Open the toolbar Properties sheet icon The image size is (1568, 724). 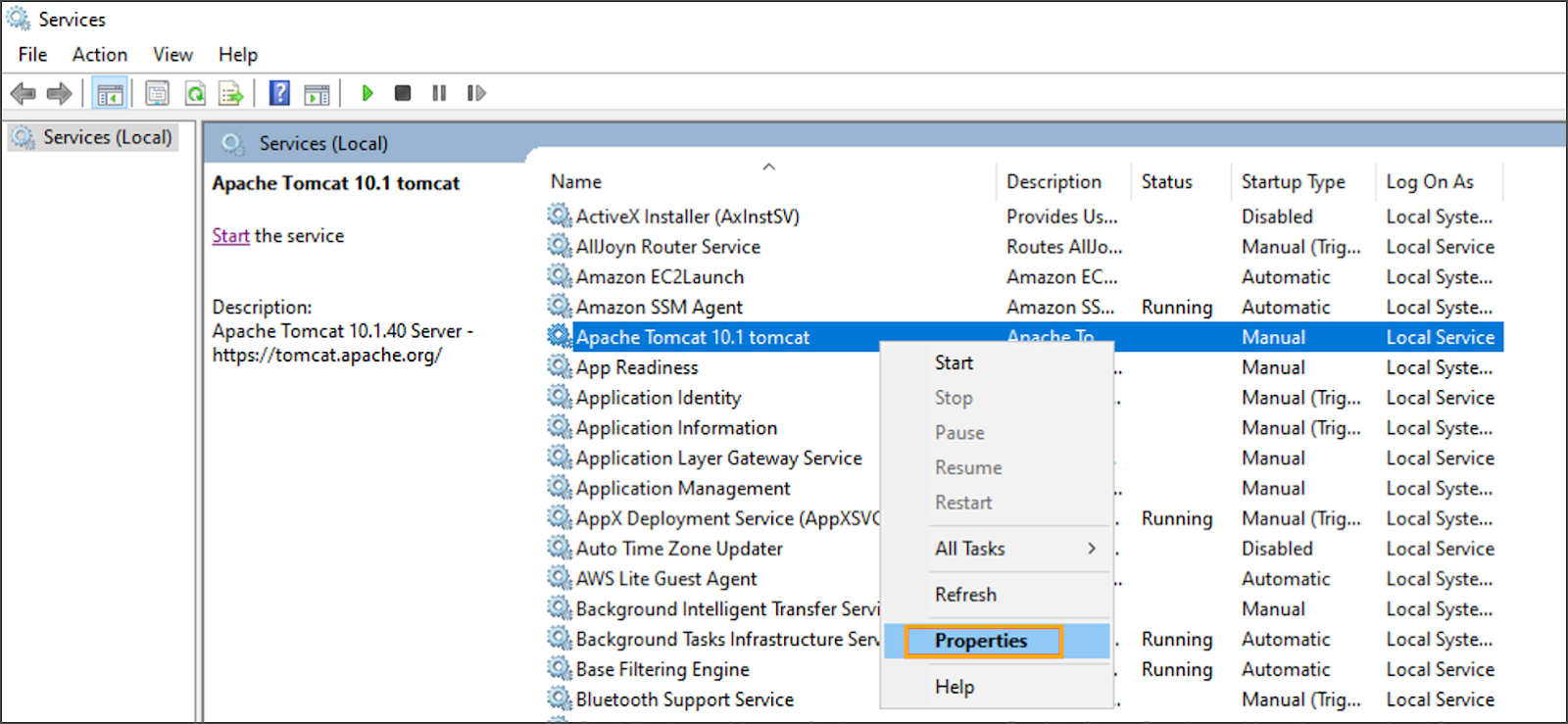(x=157, y=94)
